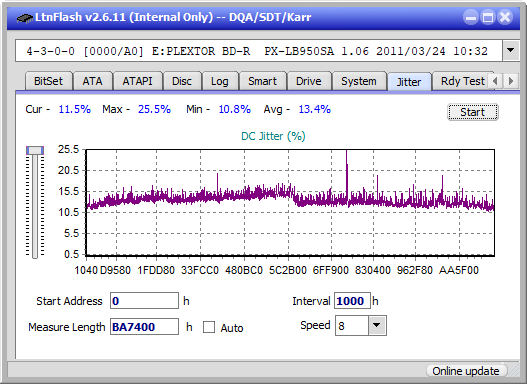Click the Start button
This screenshot has width=527, height=384.
coord(473,112)
